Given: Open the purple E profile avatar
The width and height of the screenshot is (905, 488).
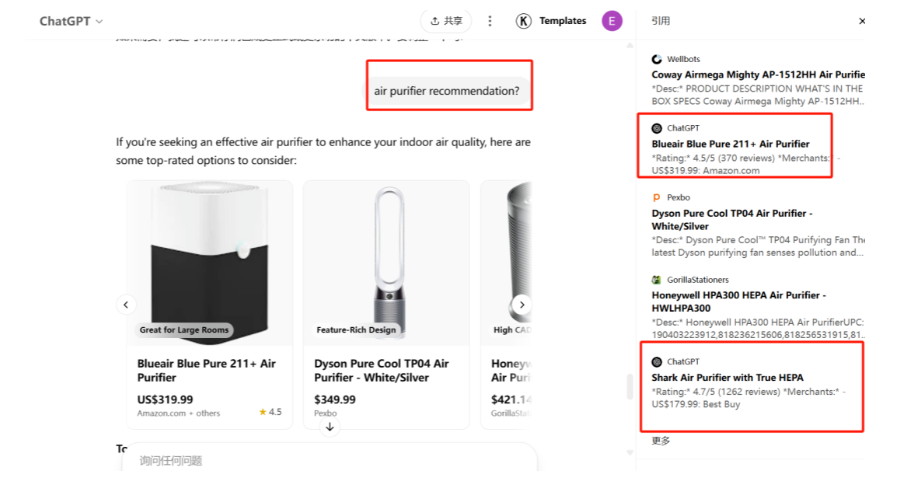Looking at the screenshot, I should pyautogui.click(x=612, y=21).
